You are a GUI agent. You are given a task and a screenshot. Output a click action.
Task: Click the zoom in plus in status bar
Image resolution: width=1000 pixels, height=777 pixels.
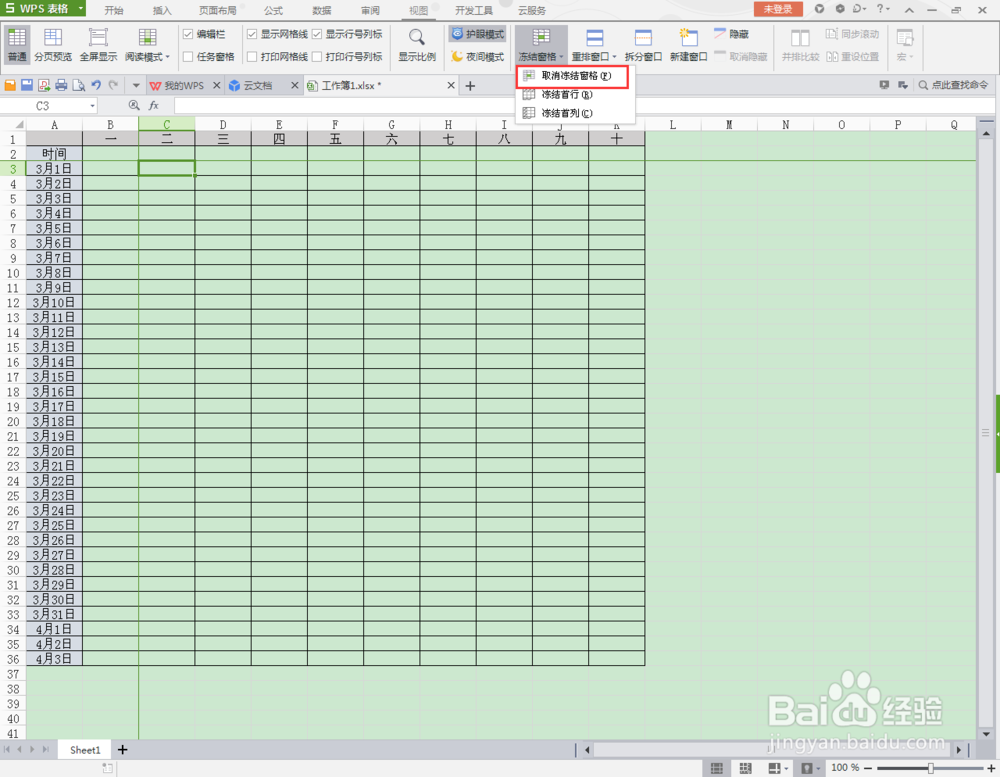991,768
